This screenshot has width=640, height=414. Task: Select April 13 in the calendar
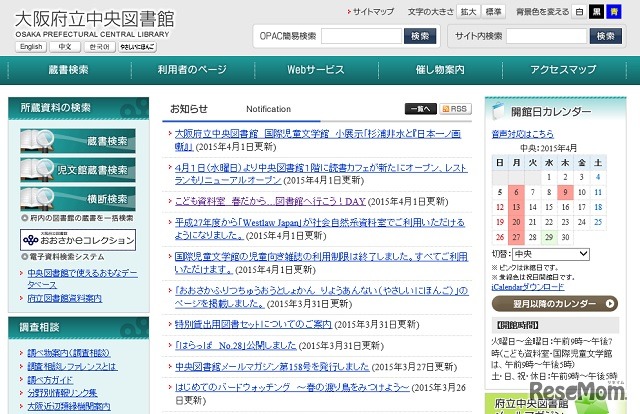[516, 207]
